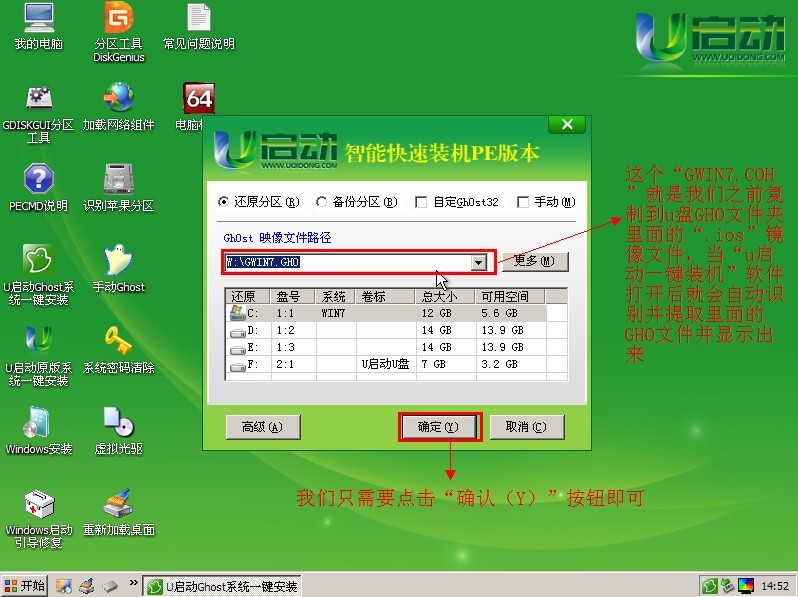
Task: Click 总大小 column header
Action: coord(446,296)
